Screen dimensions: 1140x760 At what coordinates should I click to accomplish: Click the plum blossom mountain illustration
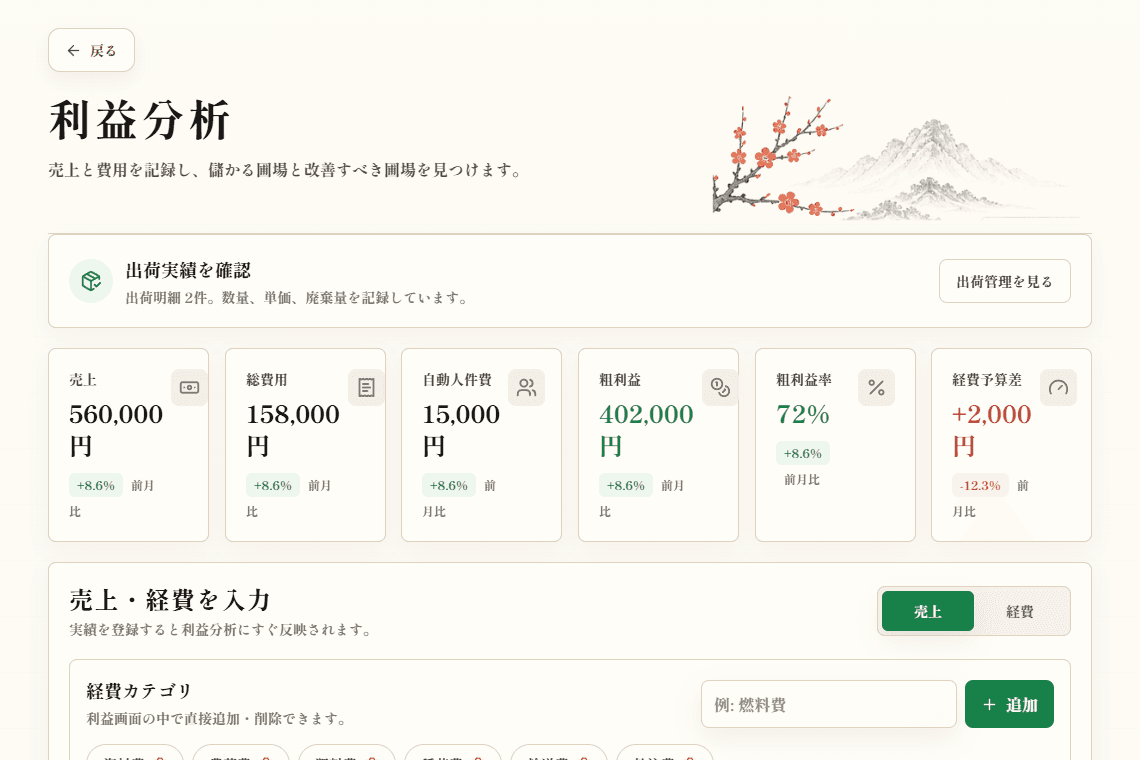point(898,158)
